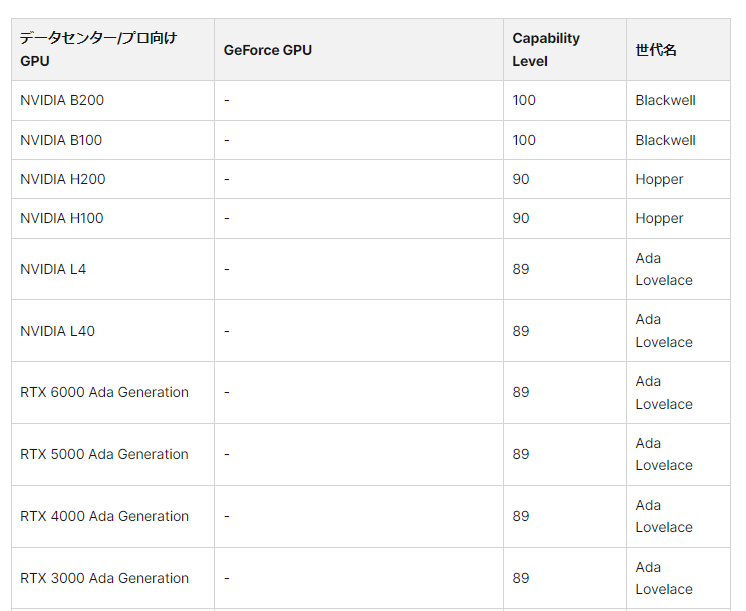Click the 'NVIDIA L40' cell
The image size is (746, 611).
[113, 331]
